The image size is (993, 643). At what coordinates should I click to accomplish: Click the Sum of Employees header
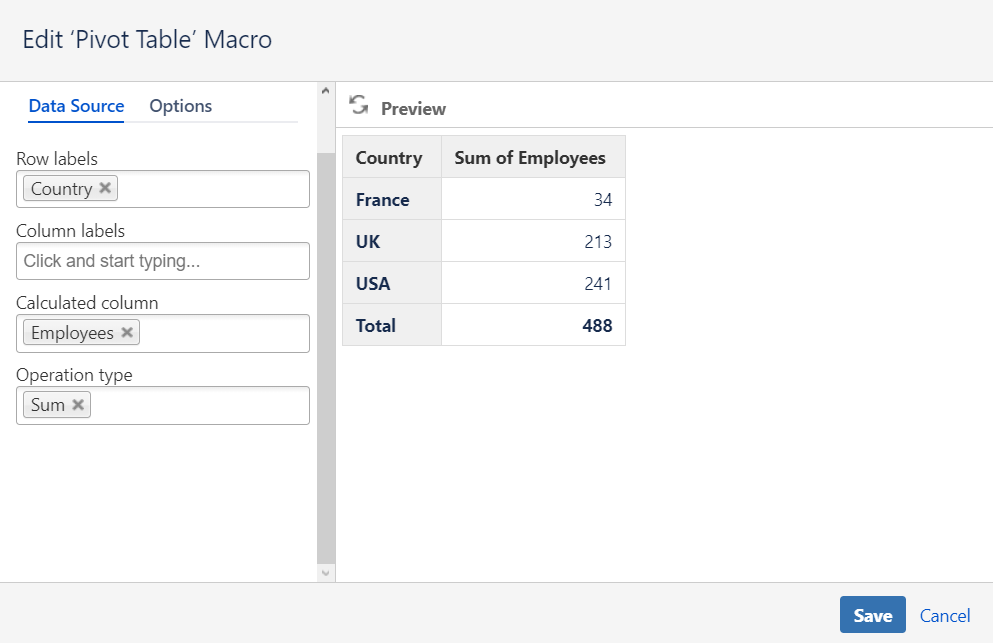click(530, 158)
